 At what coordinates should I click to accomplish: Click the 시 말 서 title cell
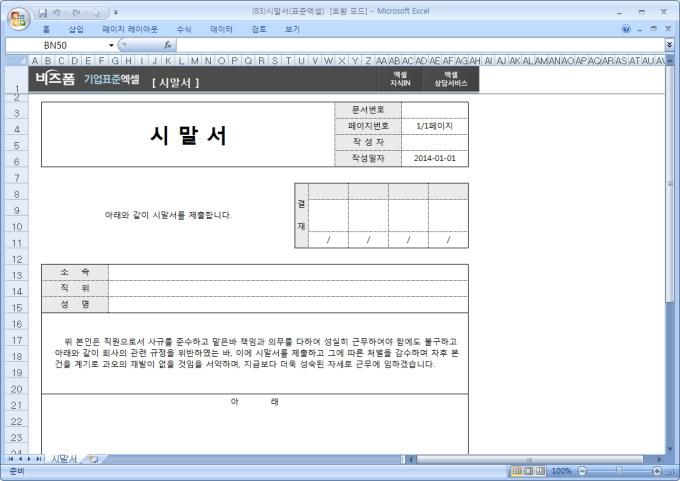click(x=188, y=134)
